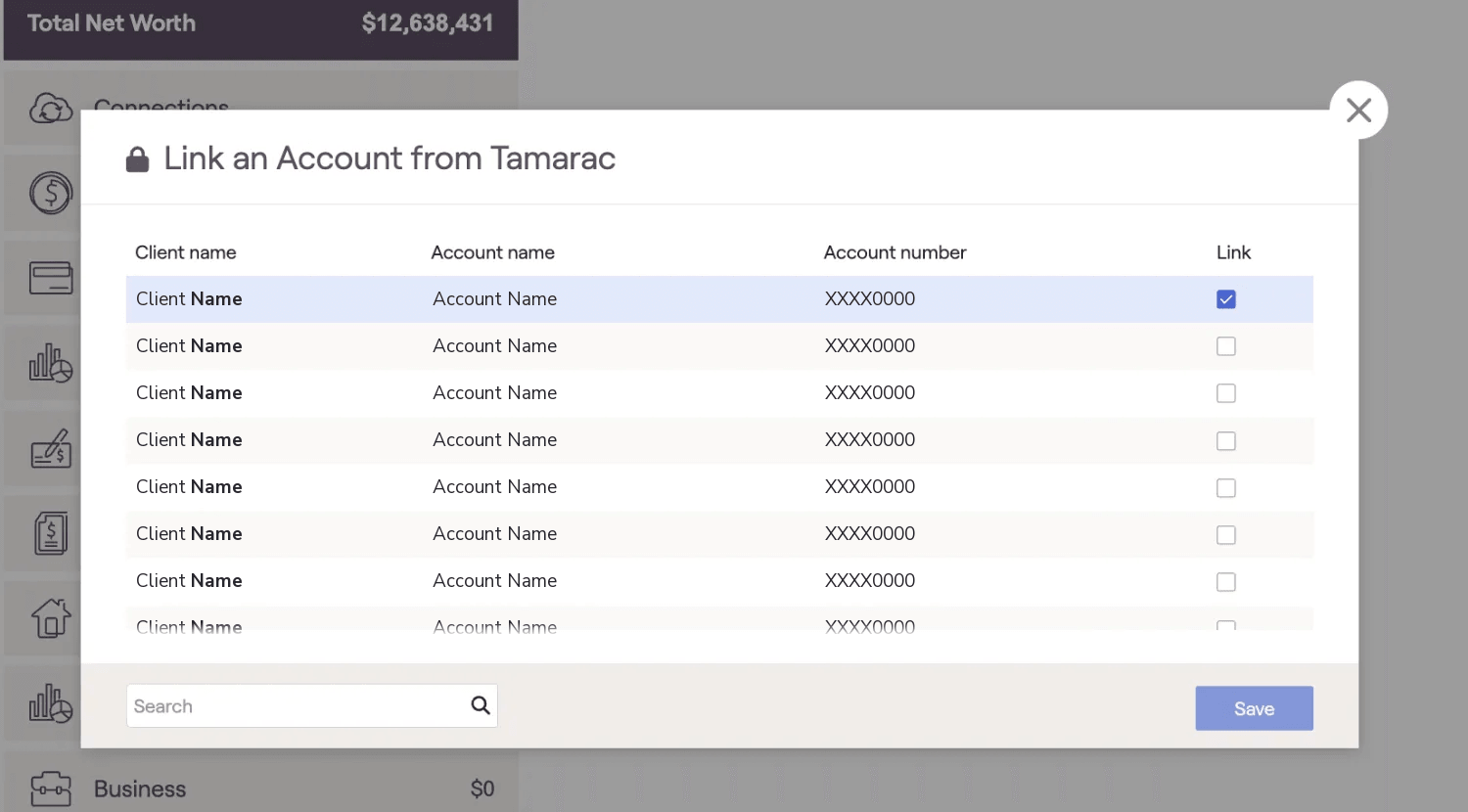Tick the Link checkbox in the fifth row
The height and width of the screenshot is (812, 1468).
1226,488
